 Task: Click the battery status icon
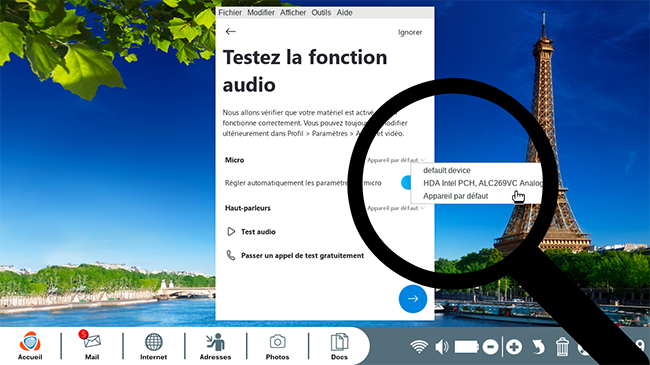tap(467, 347)
